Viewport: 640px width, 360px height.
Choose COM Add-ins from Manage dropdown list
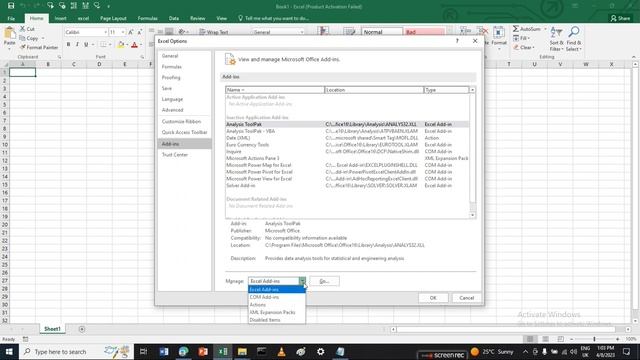(x=277, y=297)
